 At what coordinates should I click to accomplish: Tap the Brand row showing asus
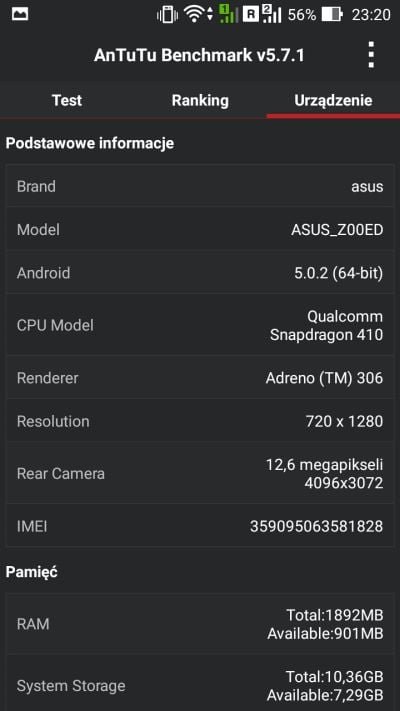(x=200, y=186)
